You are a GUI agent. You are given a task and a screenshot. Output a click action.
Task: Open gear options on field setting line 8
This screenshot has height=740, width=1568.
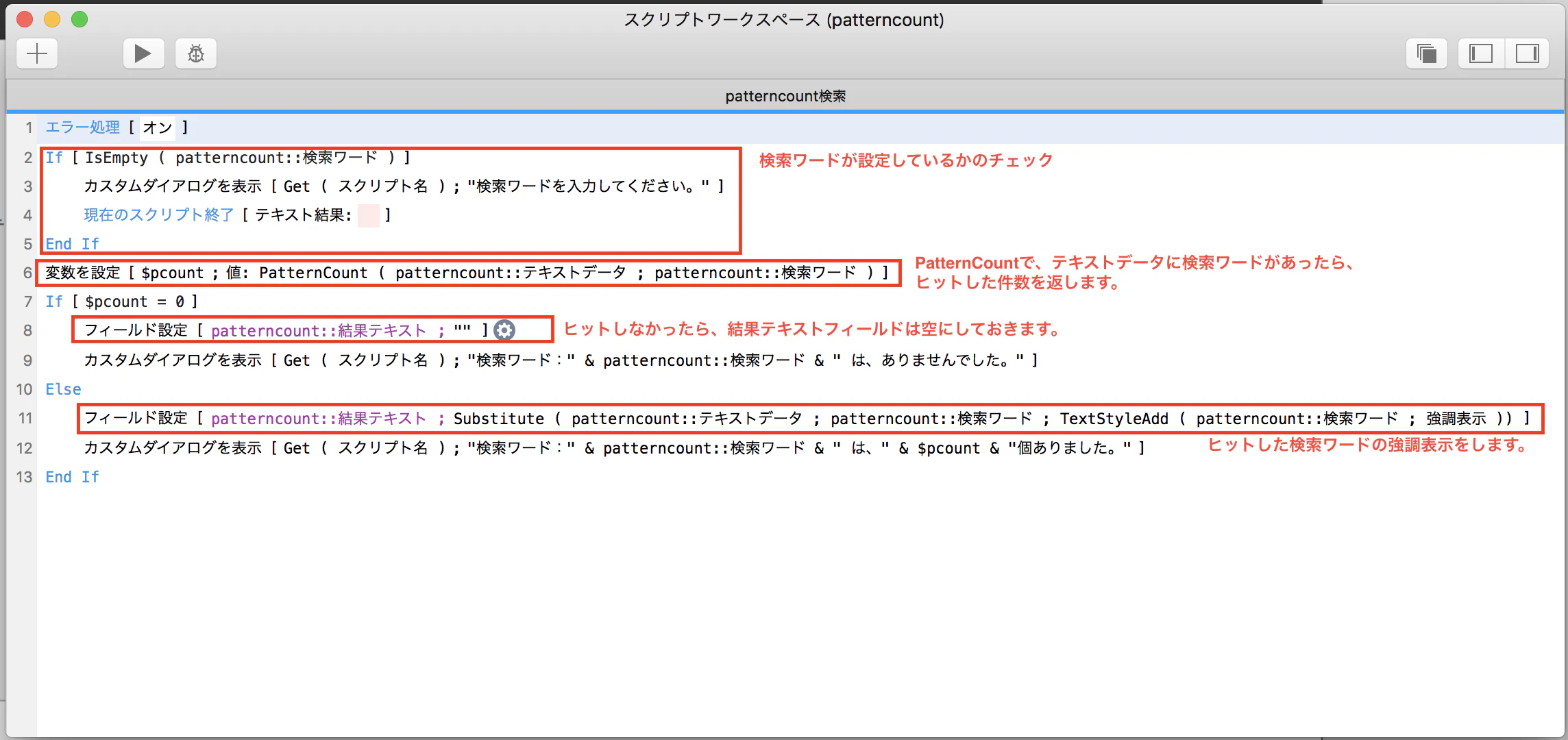tap(504, 330)
